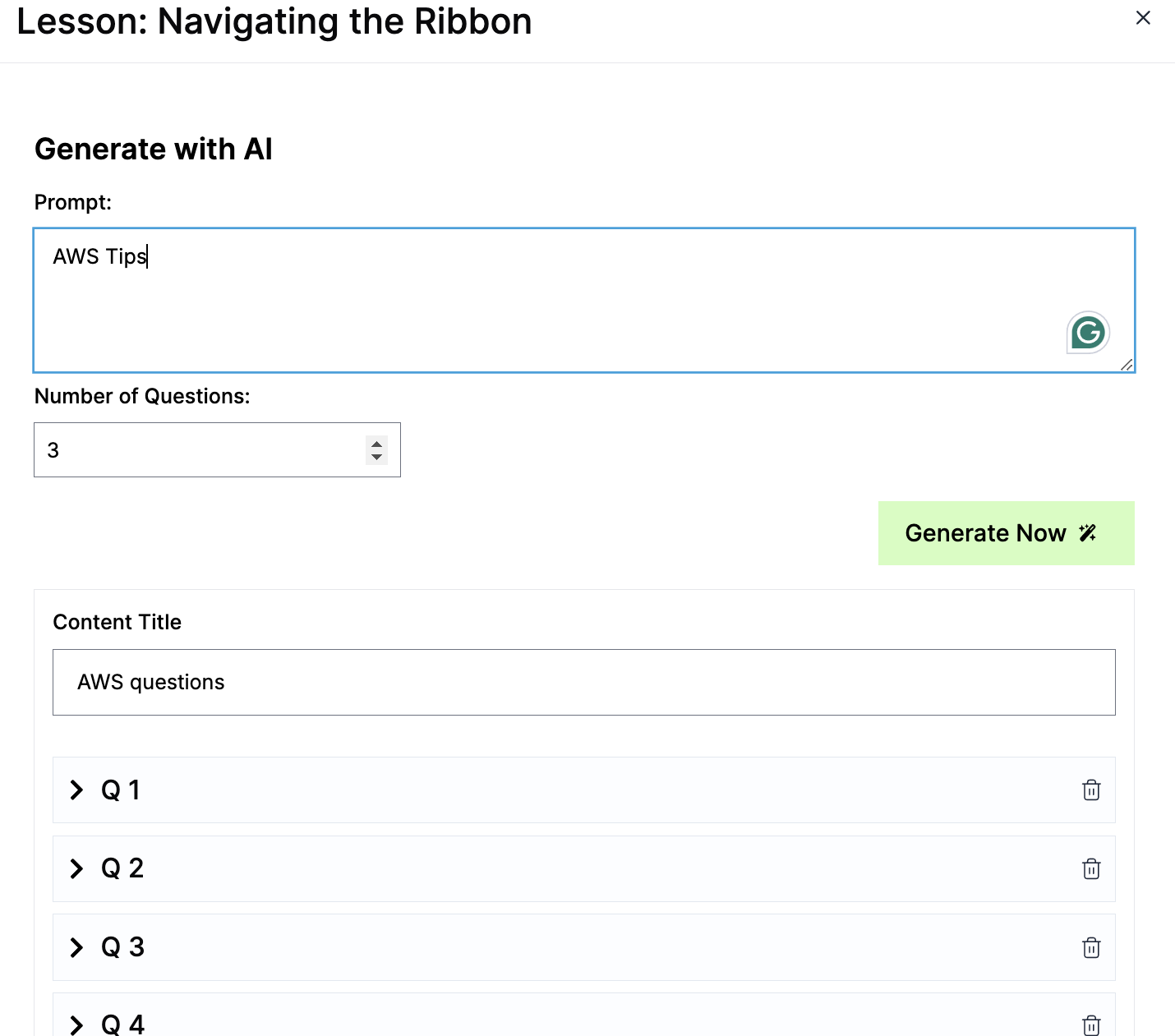Close the lesson dialog with X
The height and width of the screenshot is (1036, 1175).
click(x=1143, y=18)
